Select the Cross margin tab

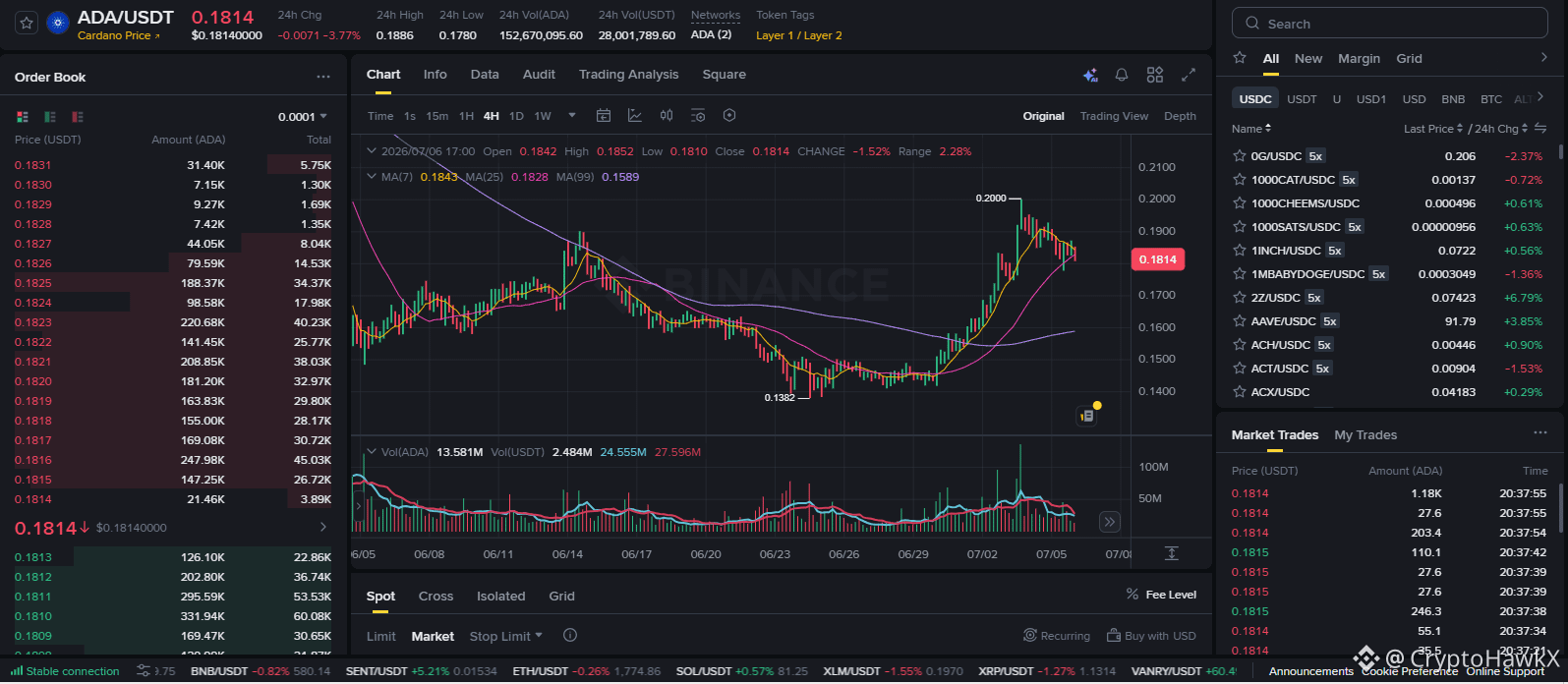pos(436,596)
